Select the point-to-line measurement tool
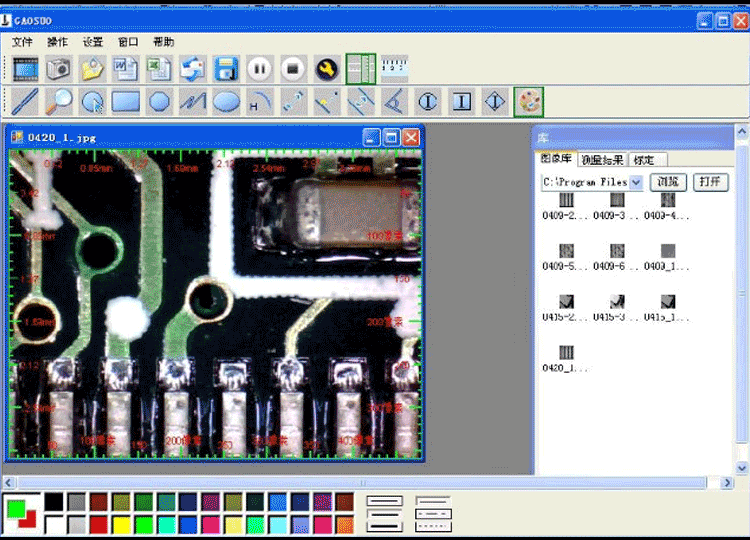The image size is (750, 540). [x=327, y=101]
